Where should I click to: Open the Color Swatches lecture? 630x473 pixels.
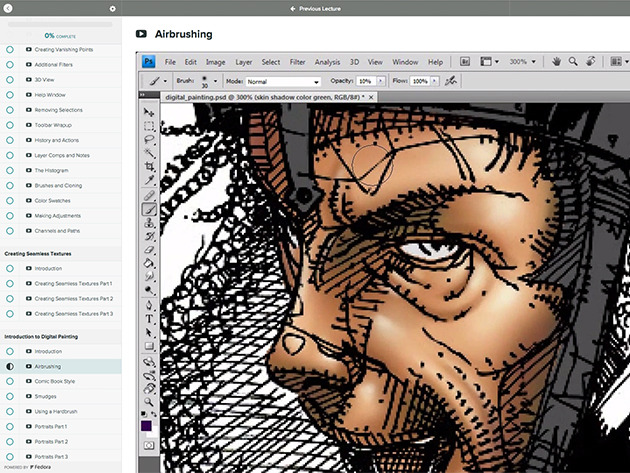pyautogui.click(x=53, y=201)
